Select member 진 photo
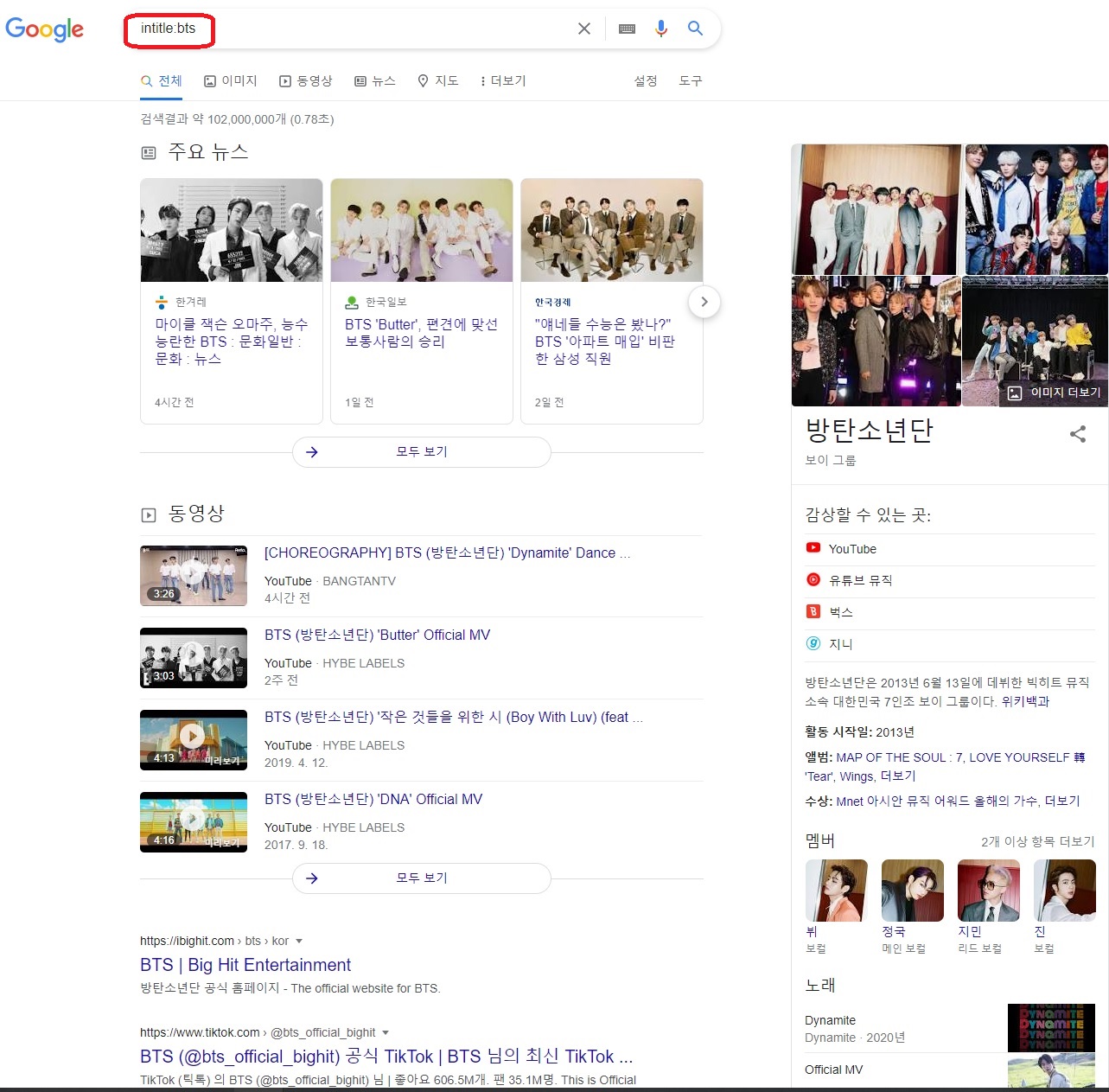Viewport: 1109px width, 1092px height. 1064,890
